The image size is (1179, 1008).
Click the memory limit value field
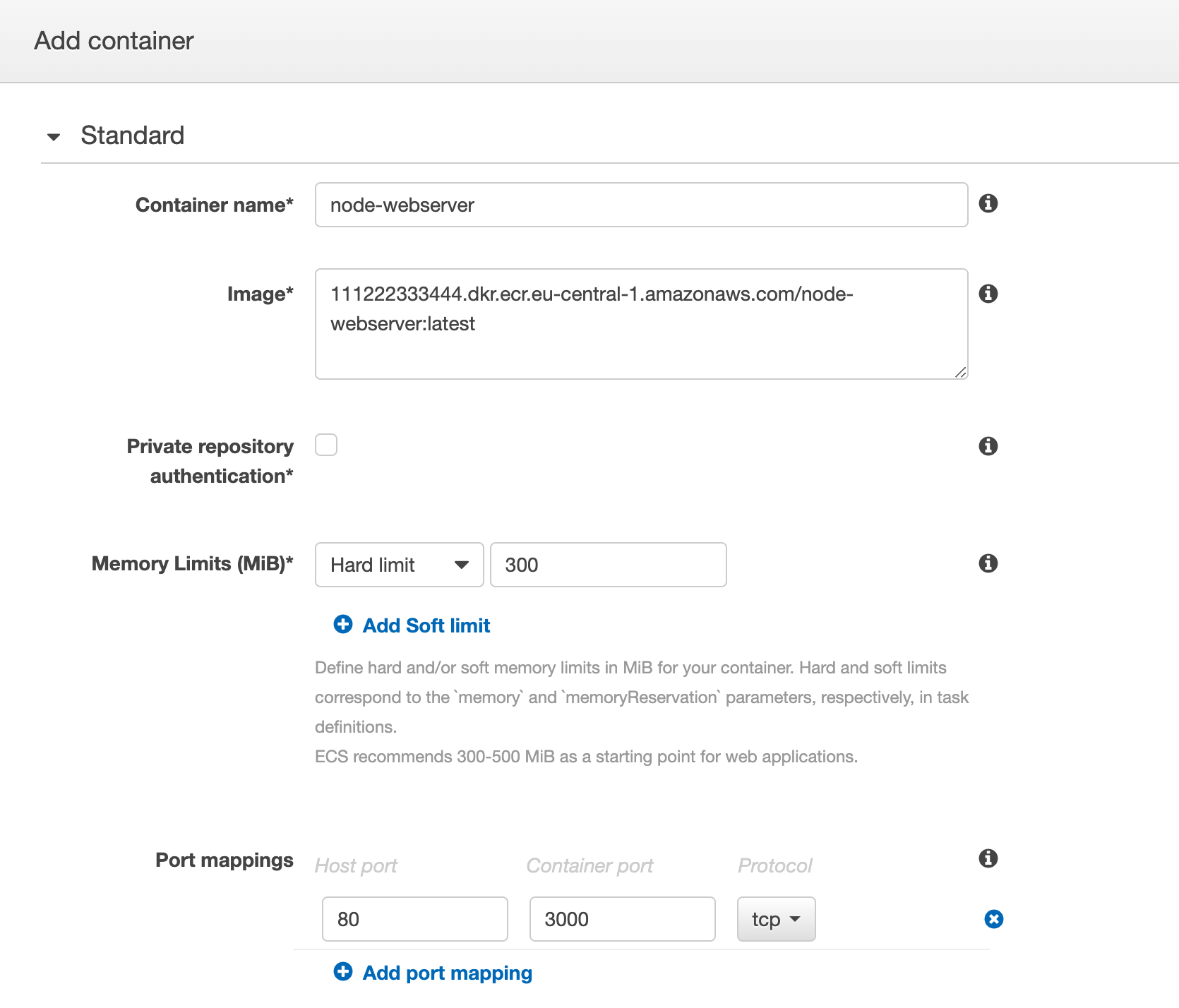608,565
